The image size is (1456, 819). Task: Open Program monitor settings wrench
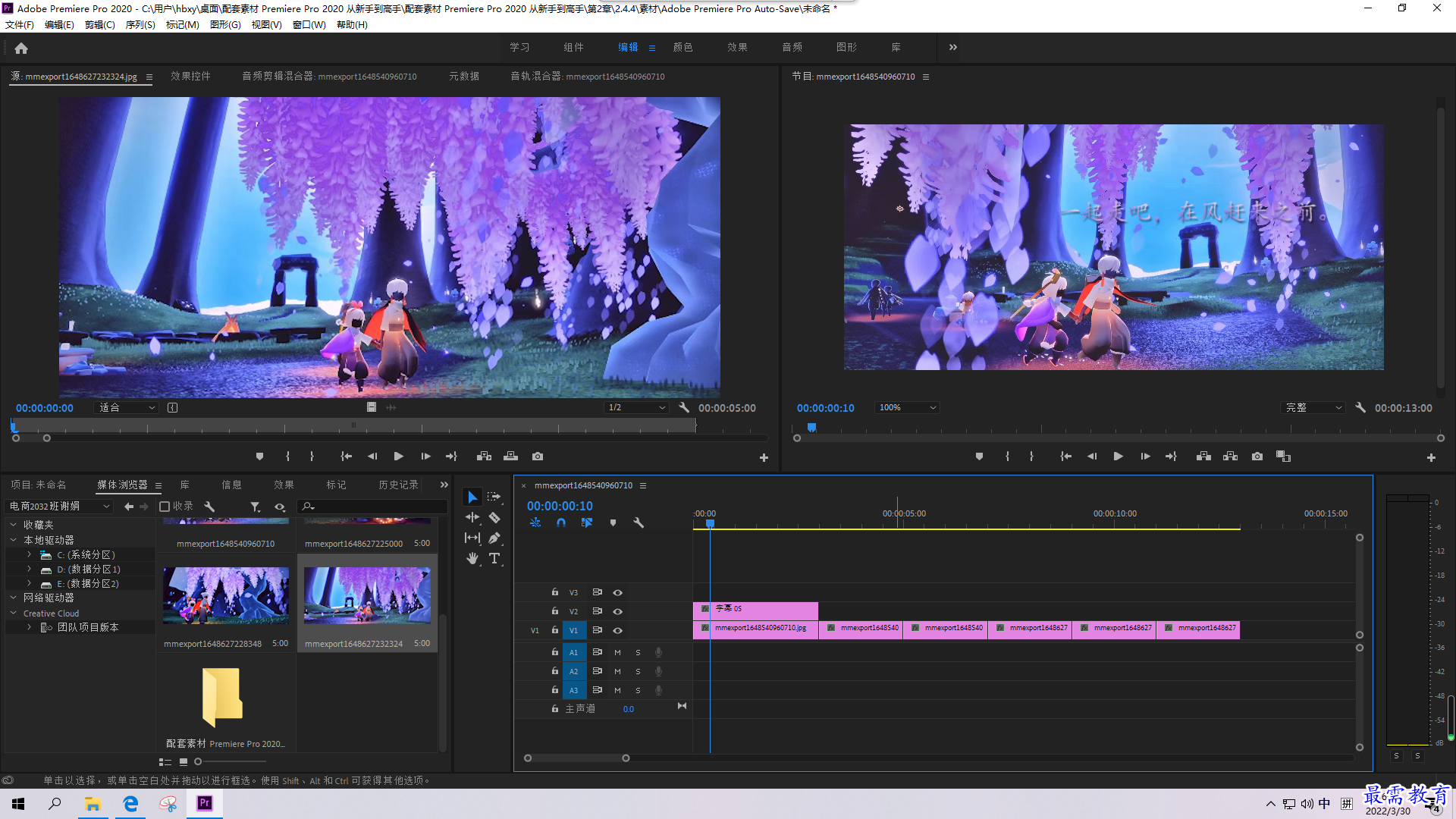tap(1360, 407)
